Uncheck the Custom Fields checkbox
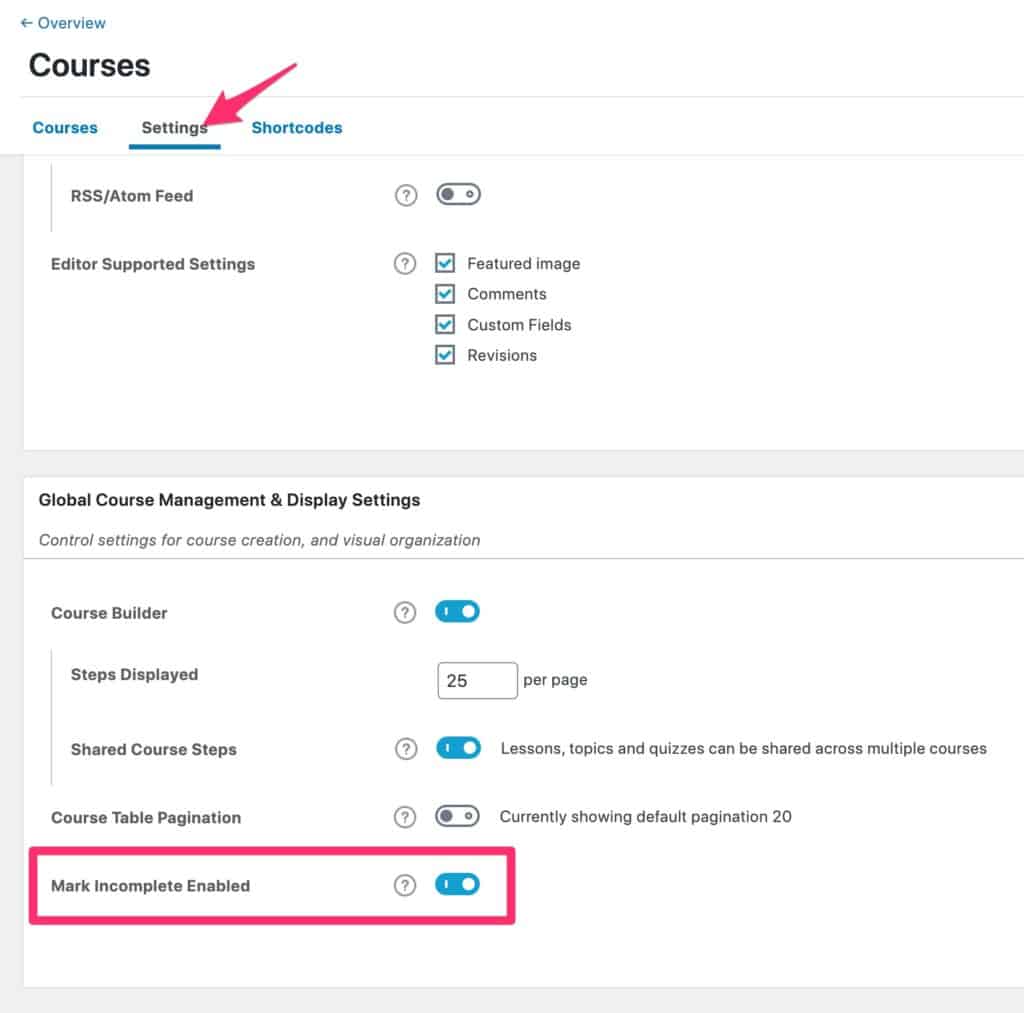The height and width of the screenshot is (1013, 1024). pos(445,325)
